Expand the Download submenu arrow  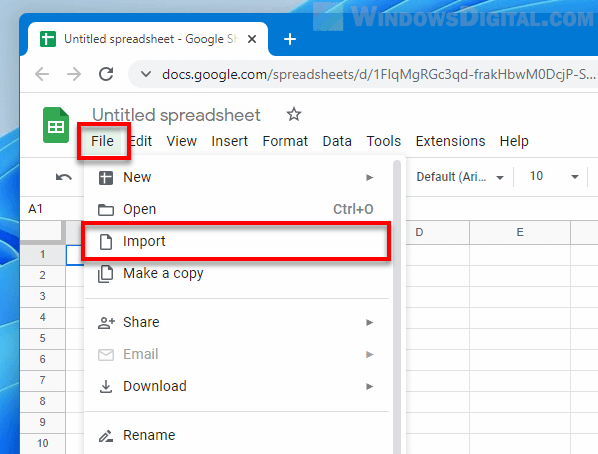tap(369, 386)
